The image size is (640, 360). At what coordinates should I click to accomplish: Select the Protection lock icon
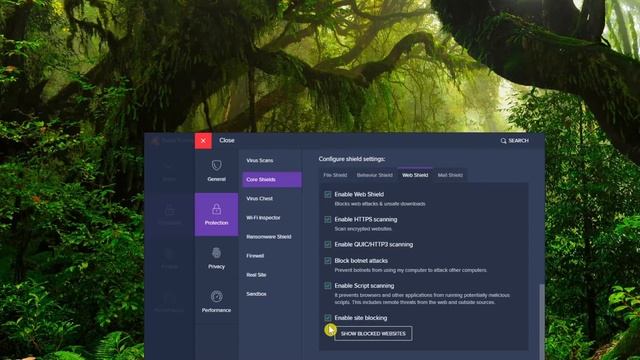(x=216, y=209)
